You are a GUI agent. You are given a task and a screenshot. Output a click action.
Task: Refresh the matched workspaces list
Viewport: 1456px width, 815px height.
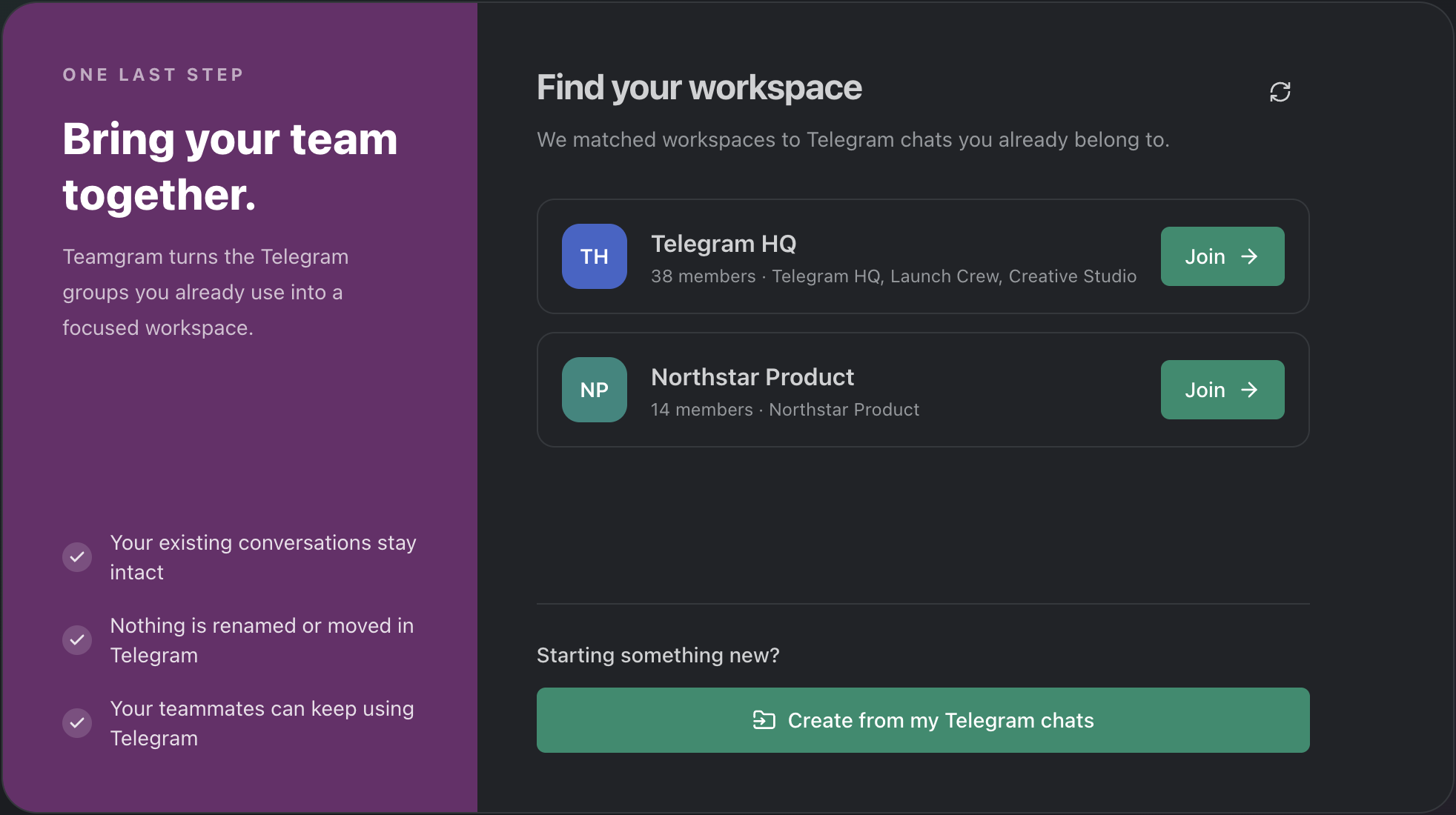click(1280, 92)
